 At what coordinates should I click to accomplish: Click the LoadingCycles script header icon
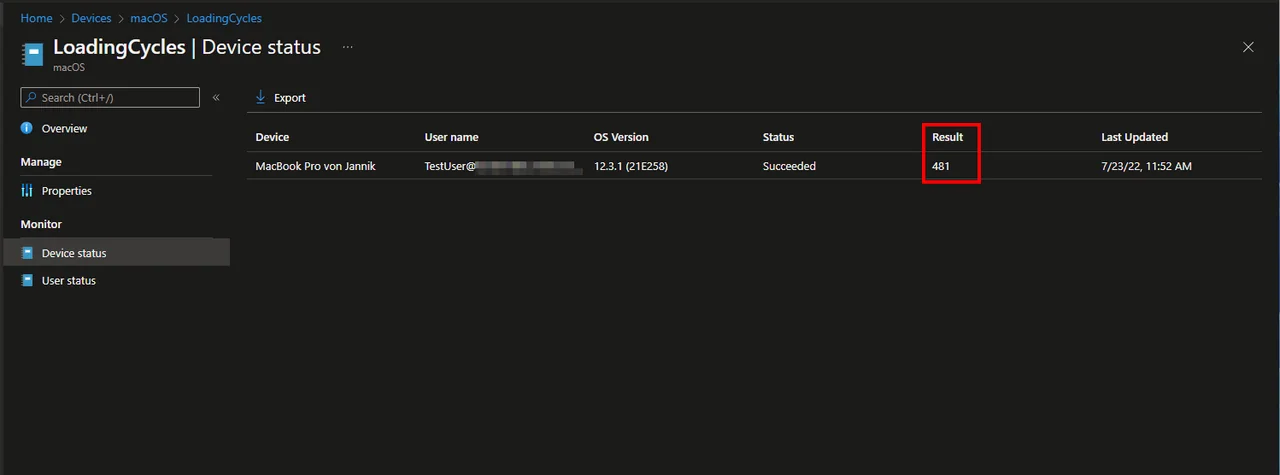(33, 53)
